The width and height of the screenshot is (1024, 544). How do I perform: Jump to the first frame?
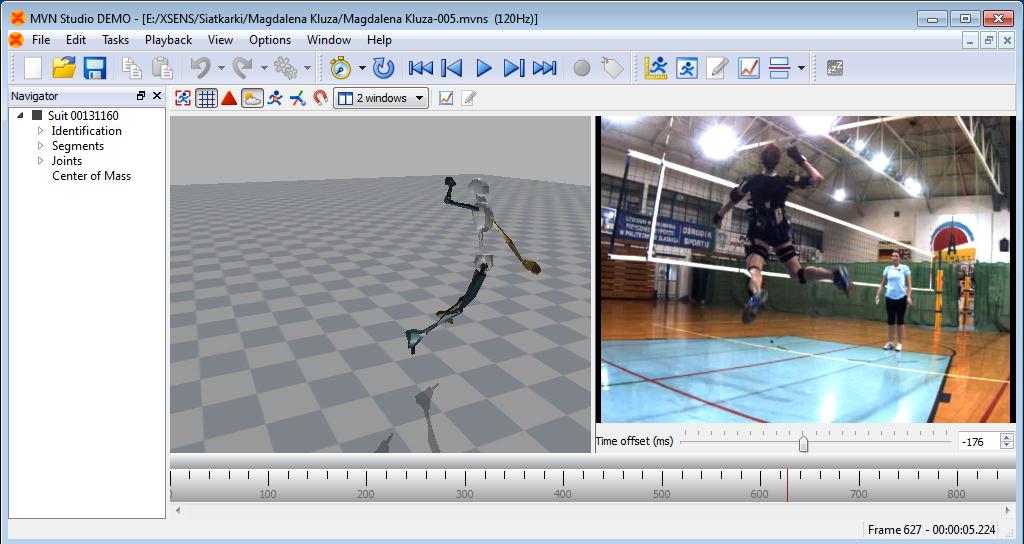point(420,67)
